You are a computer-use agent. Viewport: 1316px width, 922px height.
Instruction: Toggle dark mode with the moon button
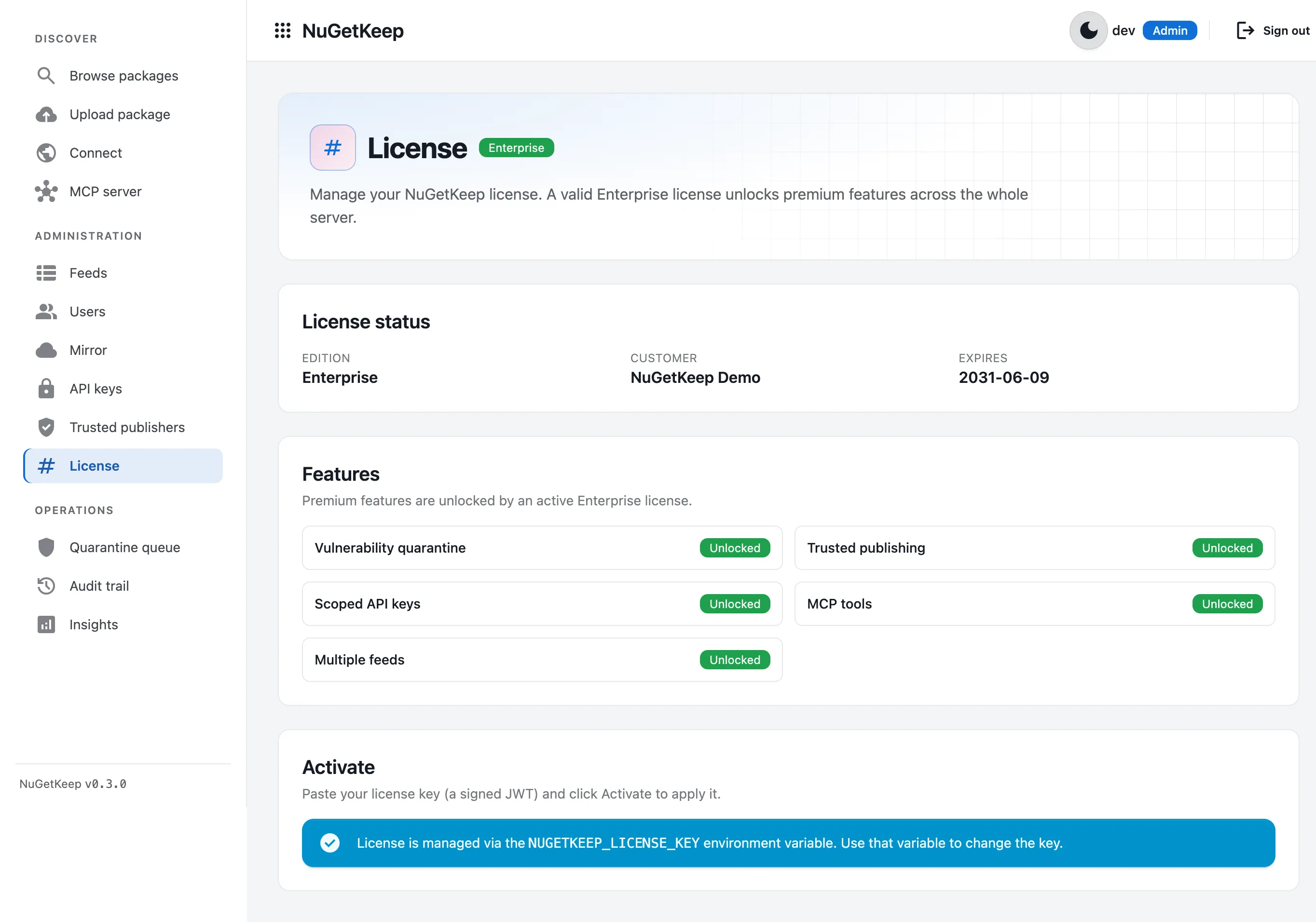point(1088,30)
